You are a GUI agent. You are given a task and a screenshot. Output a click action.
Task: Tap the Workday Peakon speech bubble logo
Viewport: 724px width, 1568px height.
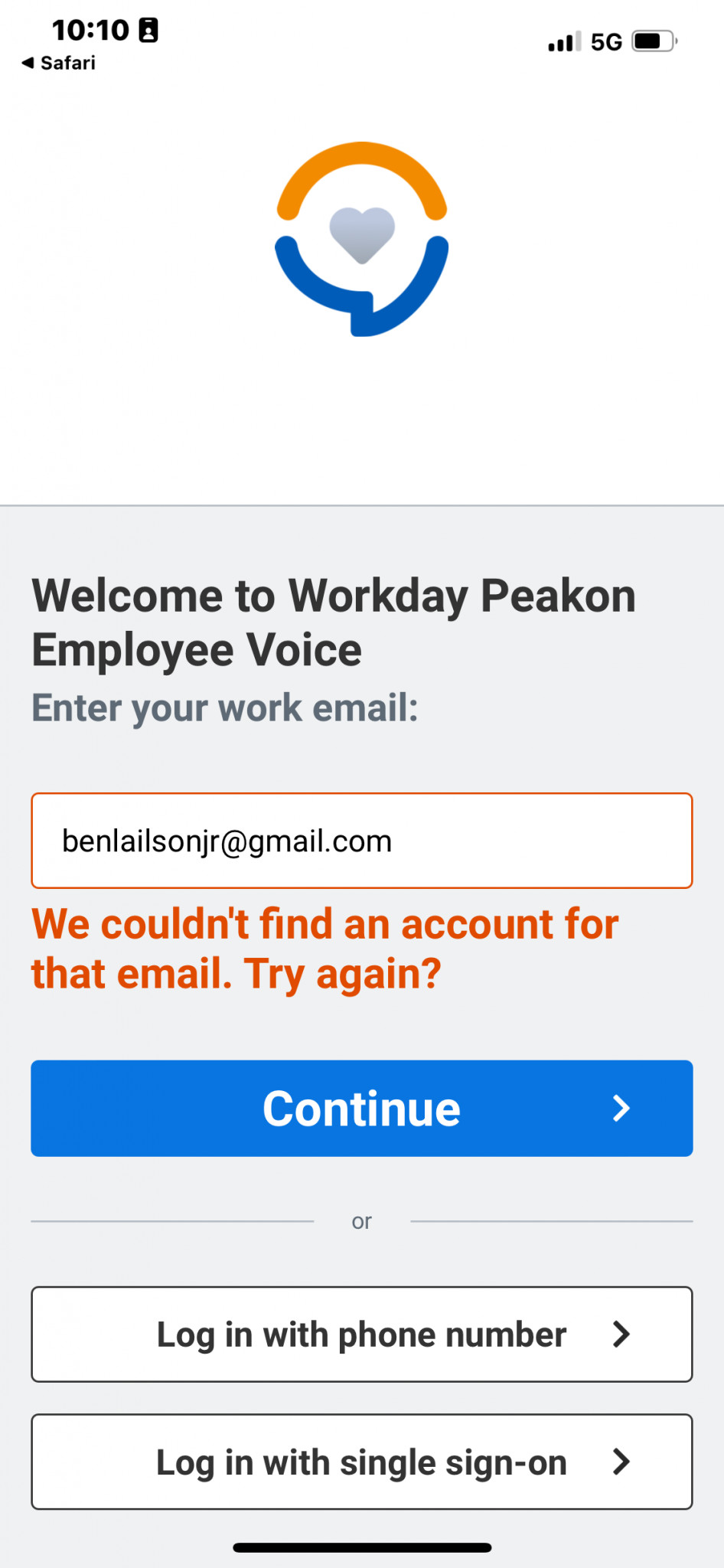(x=362, y=239)
